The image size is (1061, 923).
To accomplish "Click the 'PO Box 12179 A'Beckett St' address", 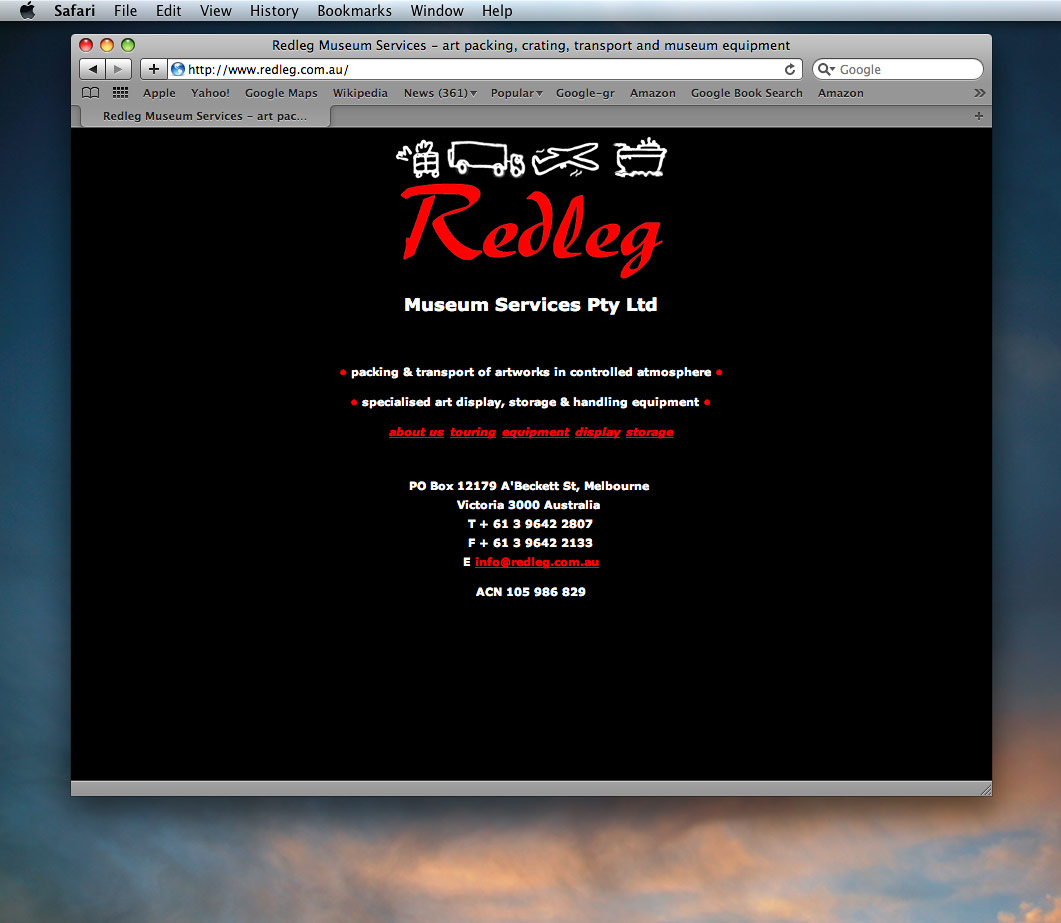I will [x=529, y=486].
